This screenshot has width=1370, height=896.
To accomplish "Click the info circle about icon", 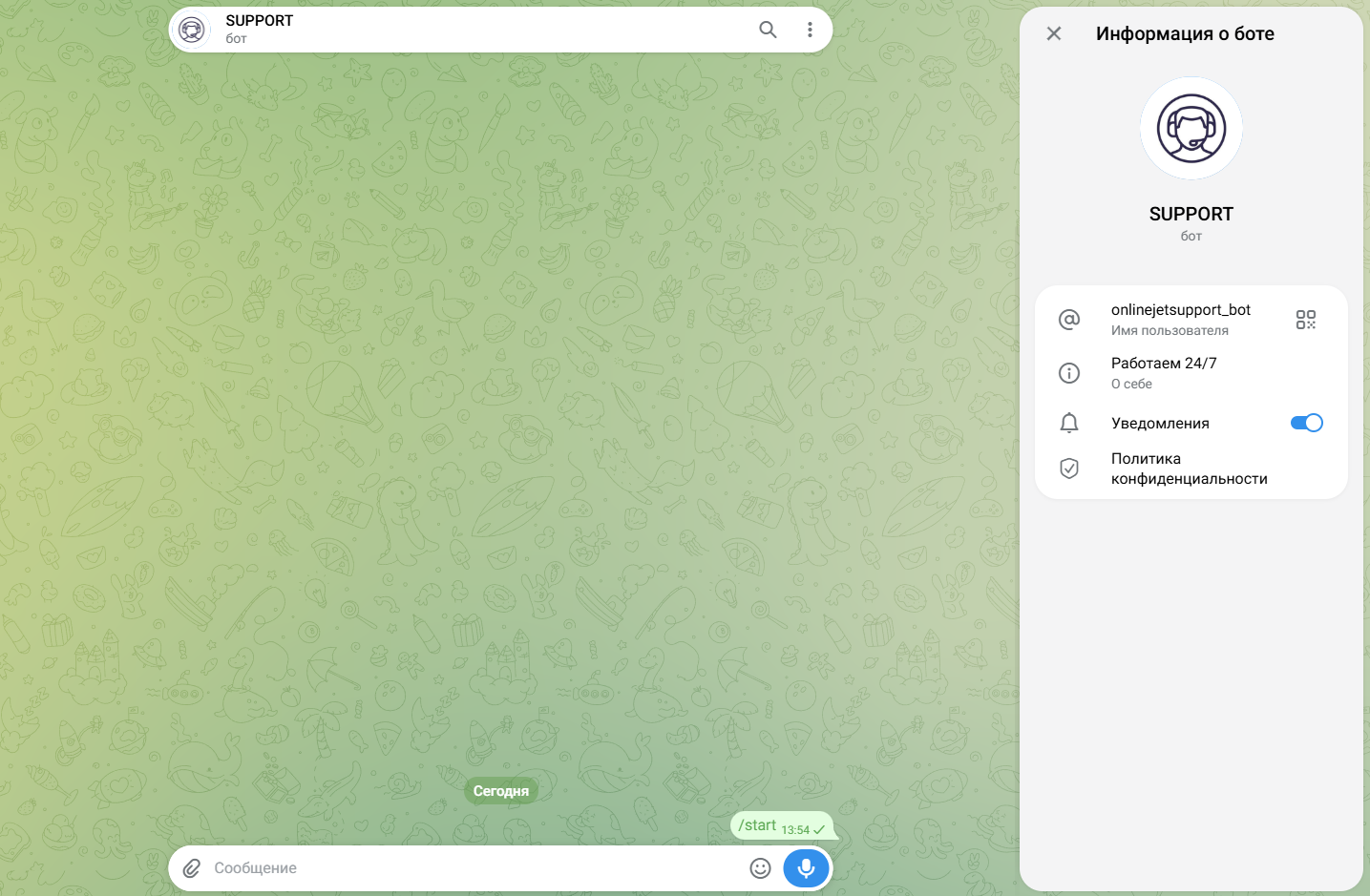I will [1069, 373].
